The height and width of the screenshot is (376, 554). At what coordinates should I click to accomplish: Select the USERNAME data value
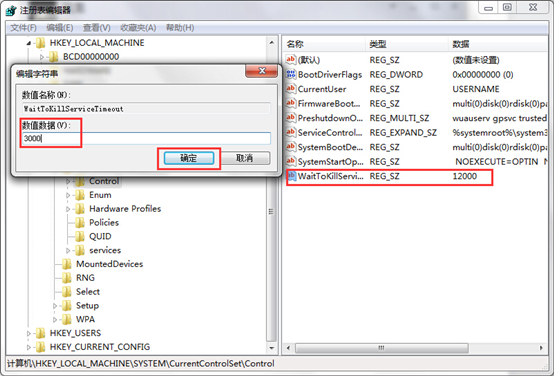point(476,89)
